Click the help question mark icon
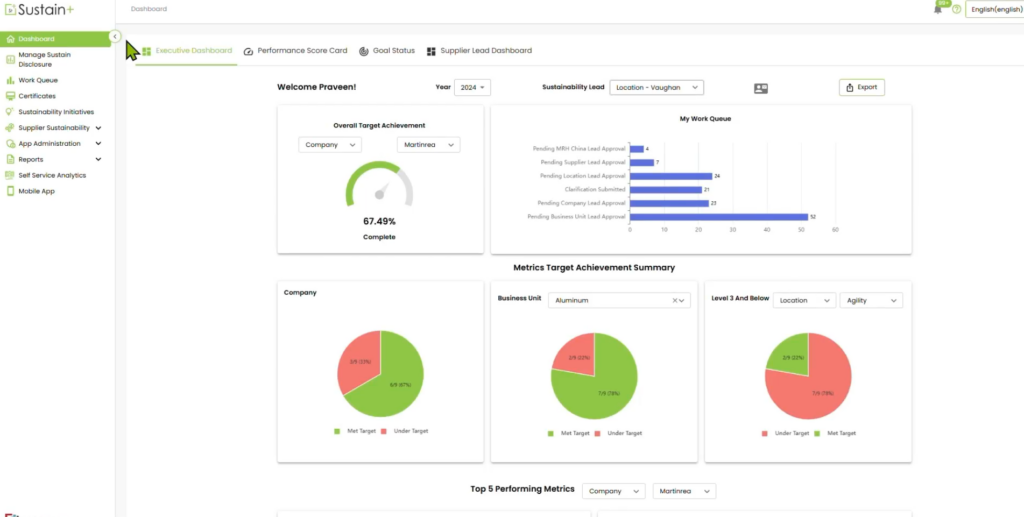The height and width of the screenshot is (517, 1024). (956, 9)
